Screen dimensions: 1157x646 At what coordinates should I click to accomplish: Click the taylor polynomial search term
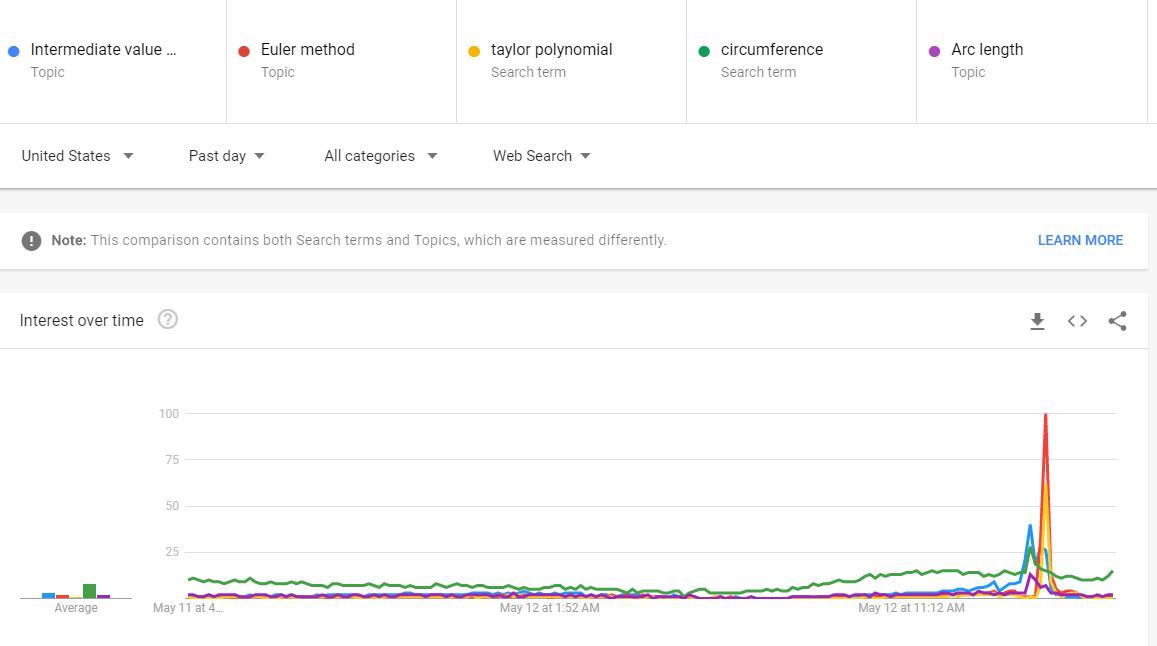click(x=551, y=50)
